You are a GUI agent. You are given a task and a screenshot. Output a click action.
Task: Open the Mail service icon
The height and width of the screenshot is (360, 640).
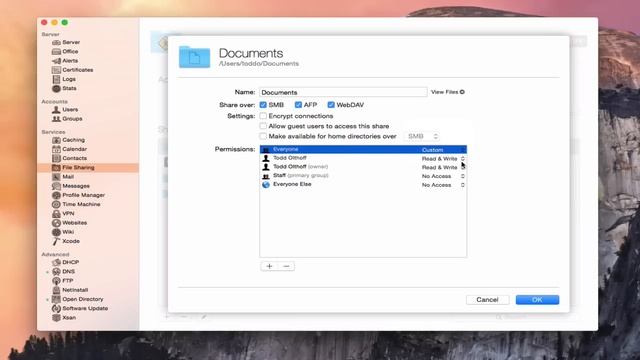[56, 177]
